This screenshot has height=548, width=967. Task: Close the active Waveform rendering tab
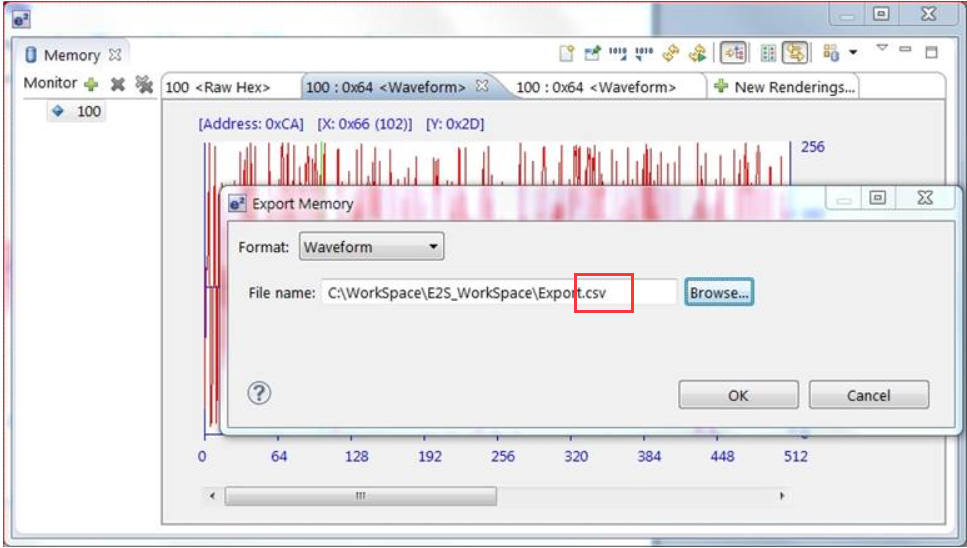point(482,86)
